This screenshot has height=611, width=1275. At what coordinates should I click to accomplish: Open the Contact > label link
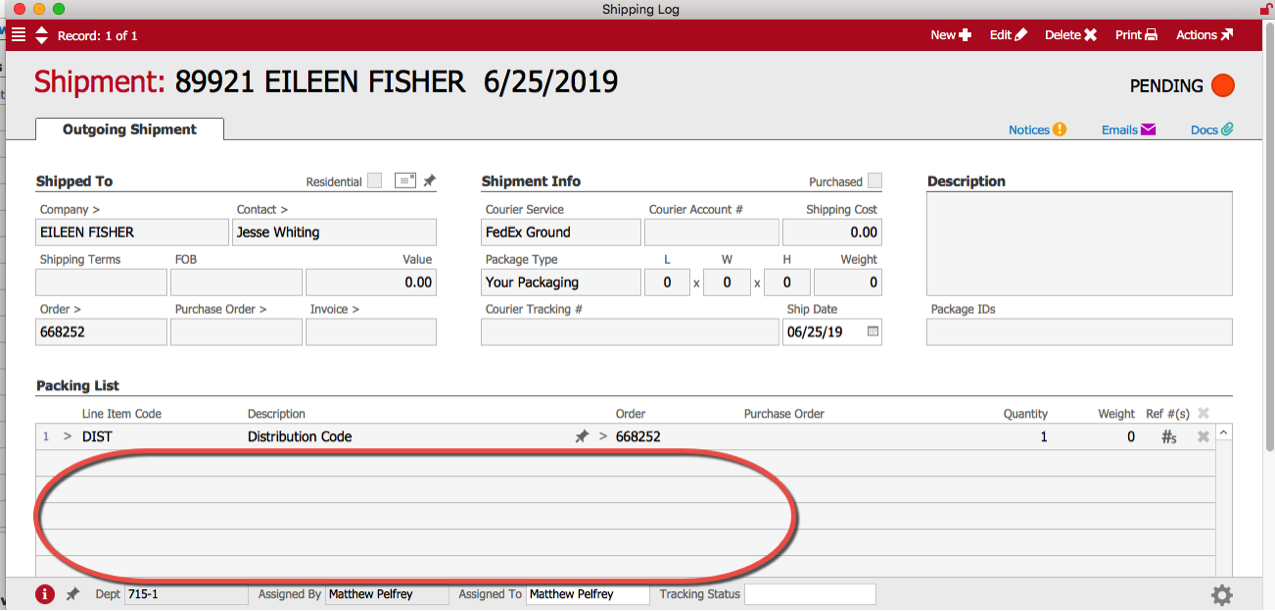262,210
